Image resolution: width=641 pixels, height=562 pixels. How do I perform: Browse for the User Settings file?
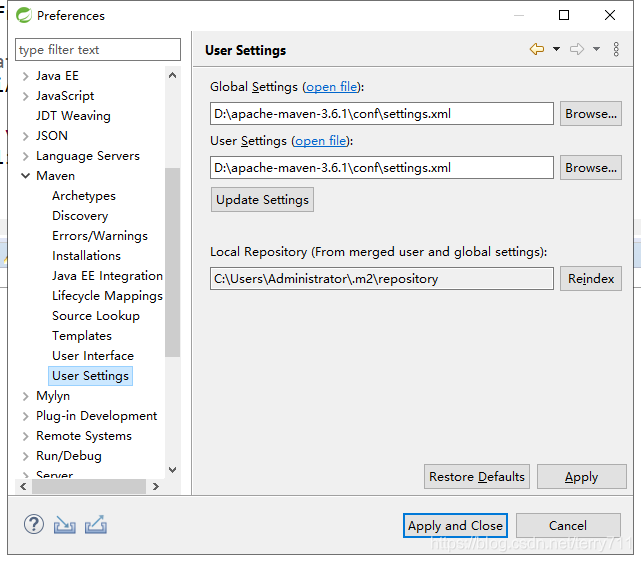590,168
